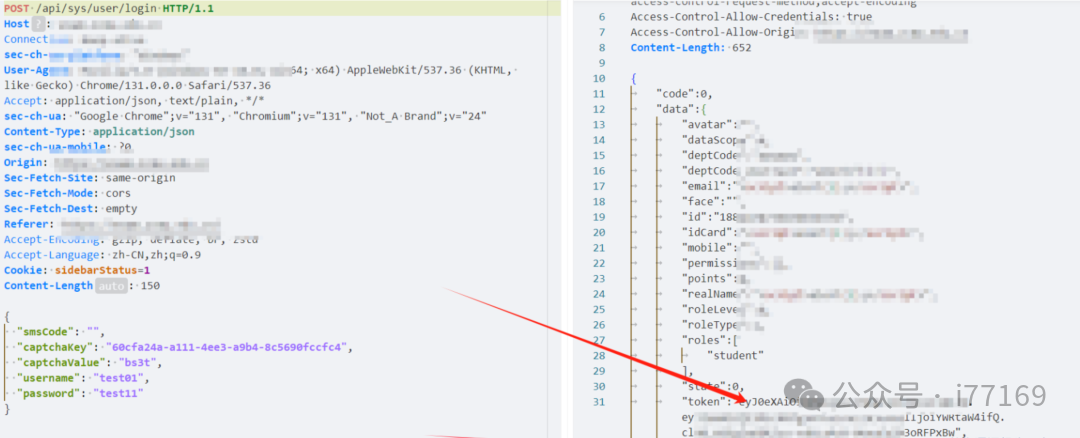Click the "student" role value
The height and width of the screenshot is (438, 1080).
(x=735, y=355)
